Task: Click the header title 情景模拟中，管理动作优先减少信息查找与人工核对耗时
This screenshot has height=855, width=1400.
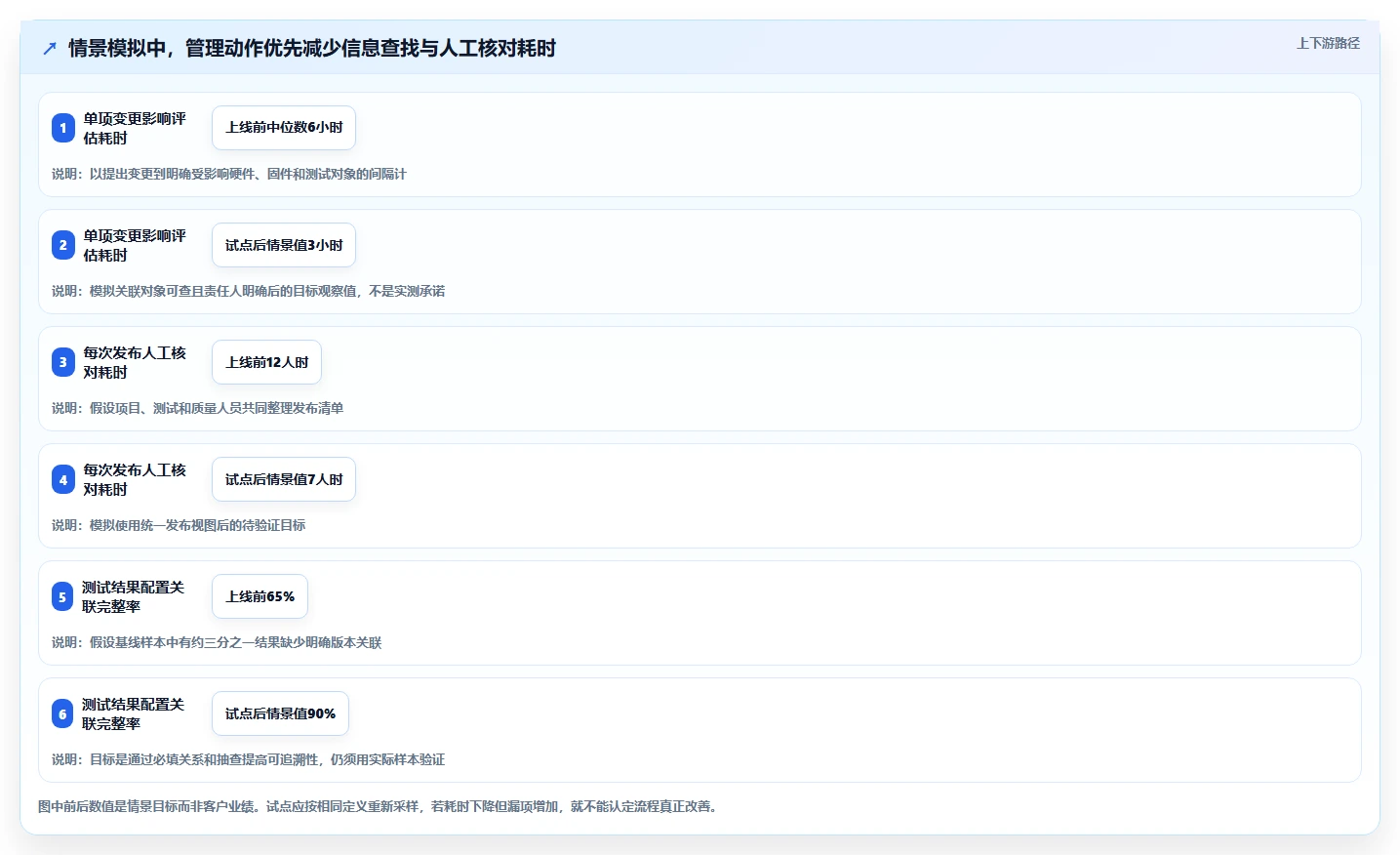Action: coord(312,48)
